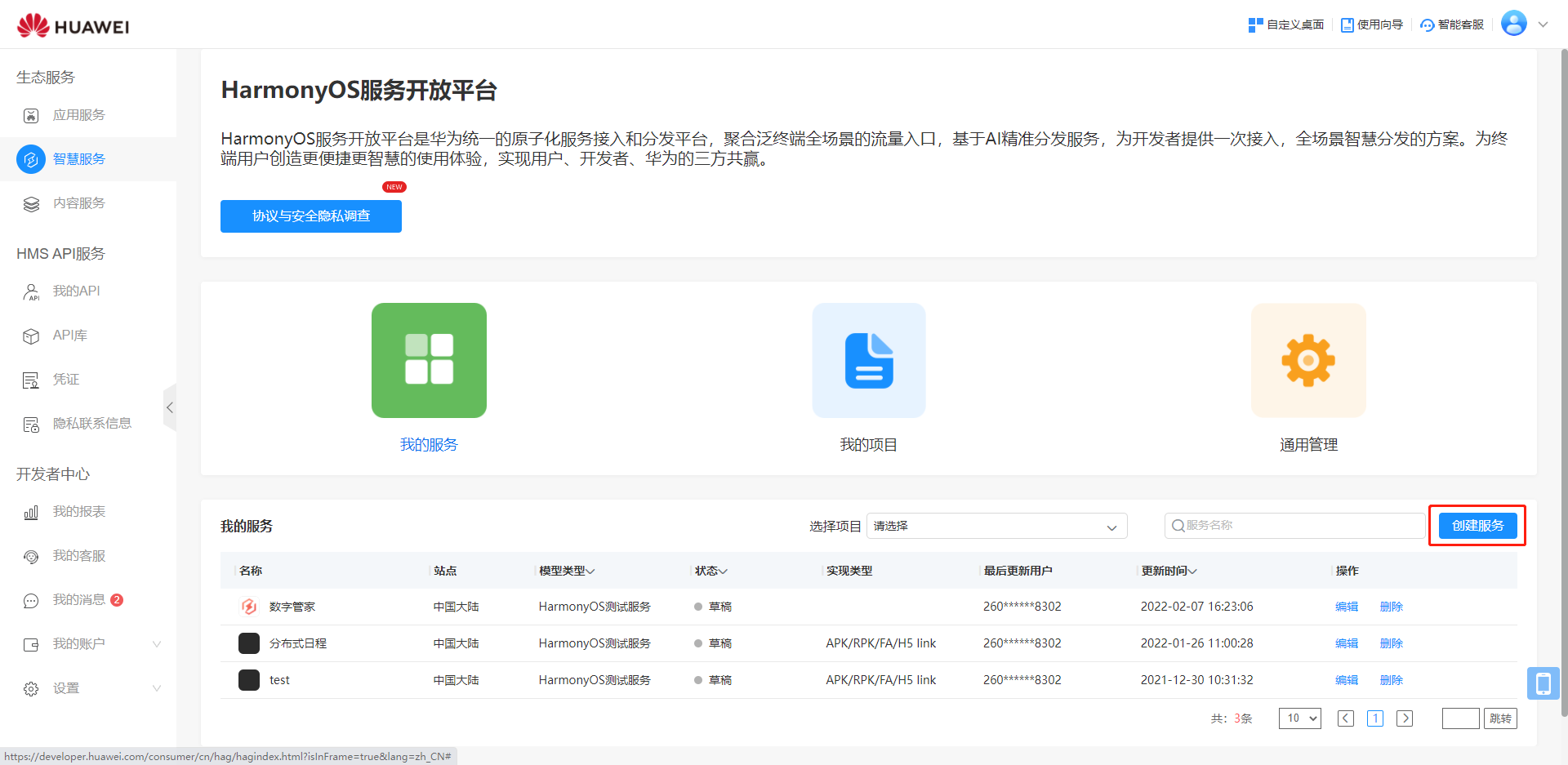Click the orange 通用管理 gear icon

(1308, 360)
